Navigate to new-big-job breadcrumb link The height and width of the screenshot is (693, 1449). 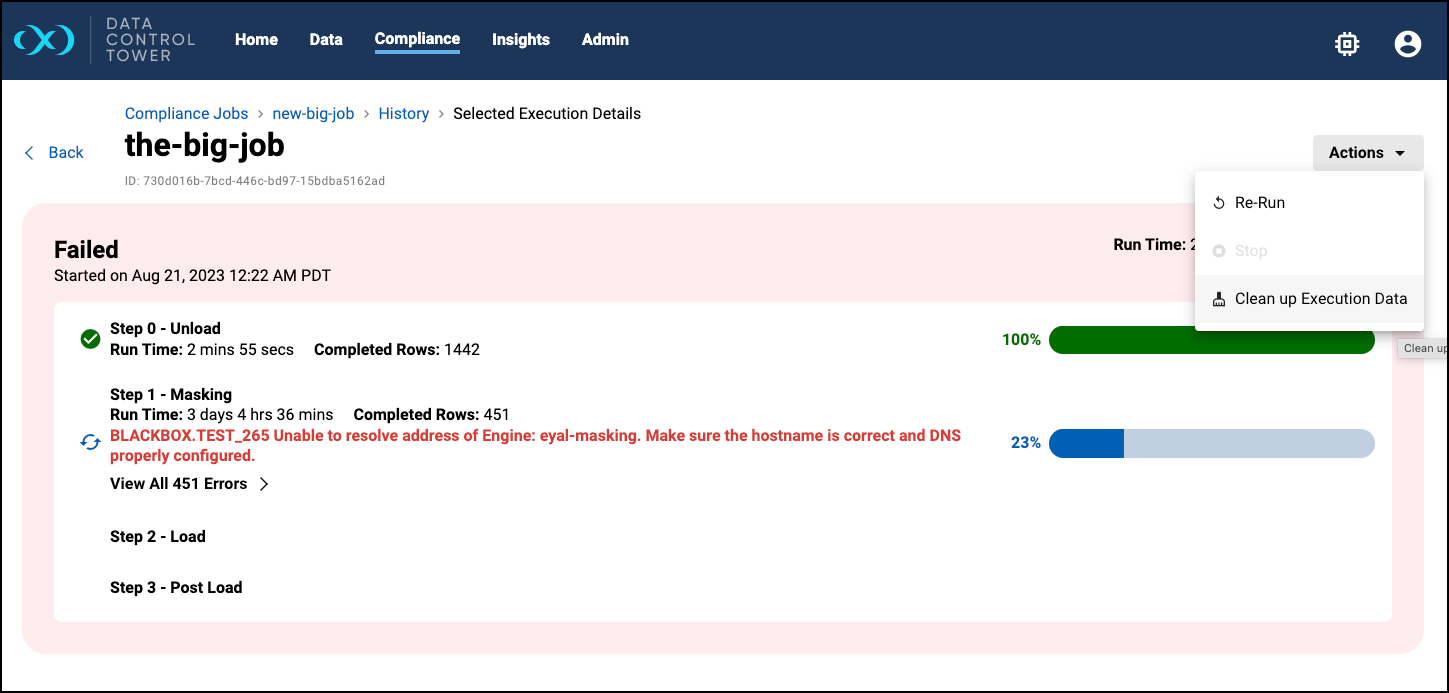click(313, 114)
